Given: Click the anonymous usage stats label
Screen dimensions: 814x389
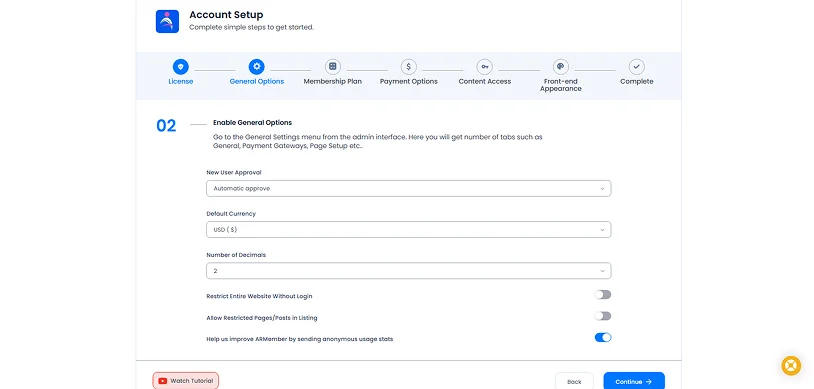Looking at the screenshot, I should pyautogui.click(x=300, y=339).
